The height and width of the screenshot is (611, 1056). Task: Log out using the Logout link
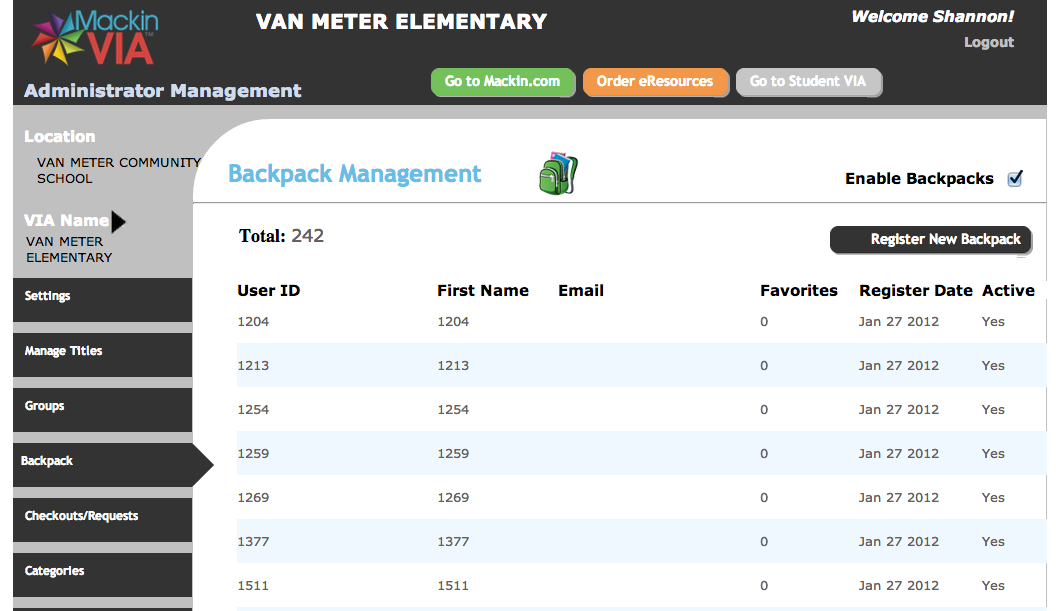pyautogui.click(x=988, y=42)
